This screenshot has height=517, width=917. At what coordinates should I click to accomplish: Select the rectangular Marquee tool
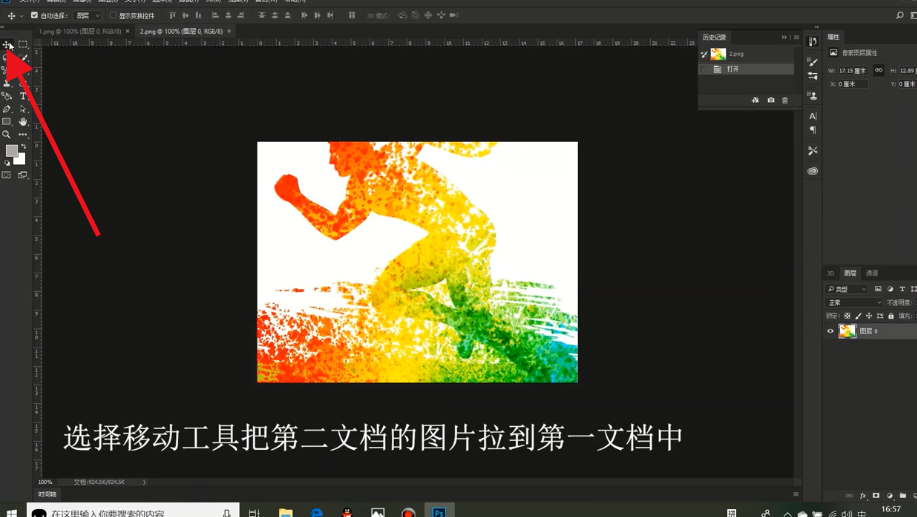(23, 44)
